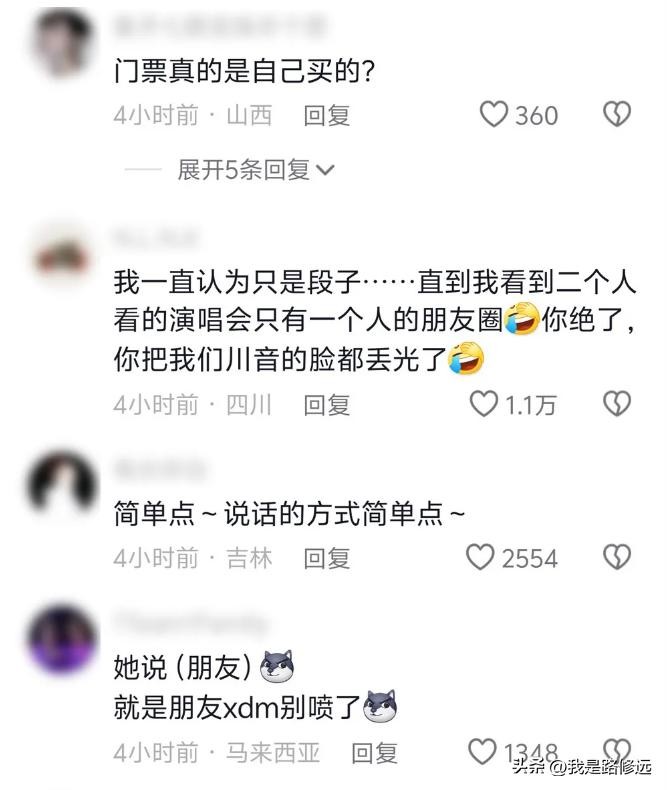The image size is (667, 790).
Task: Like the 山西 comment with 360 likes
Action: (x=493, y=114)
